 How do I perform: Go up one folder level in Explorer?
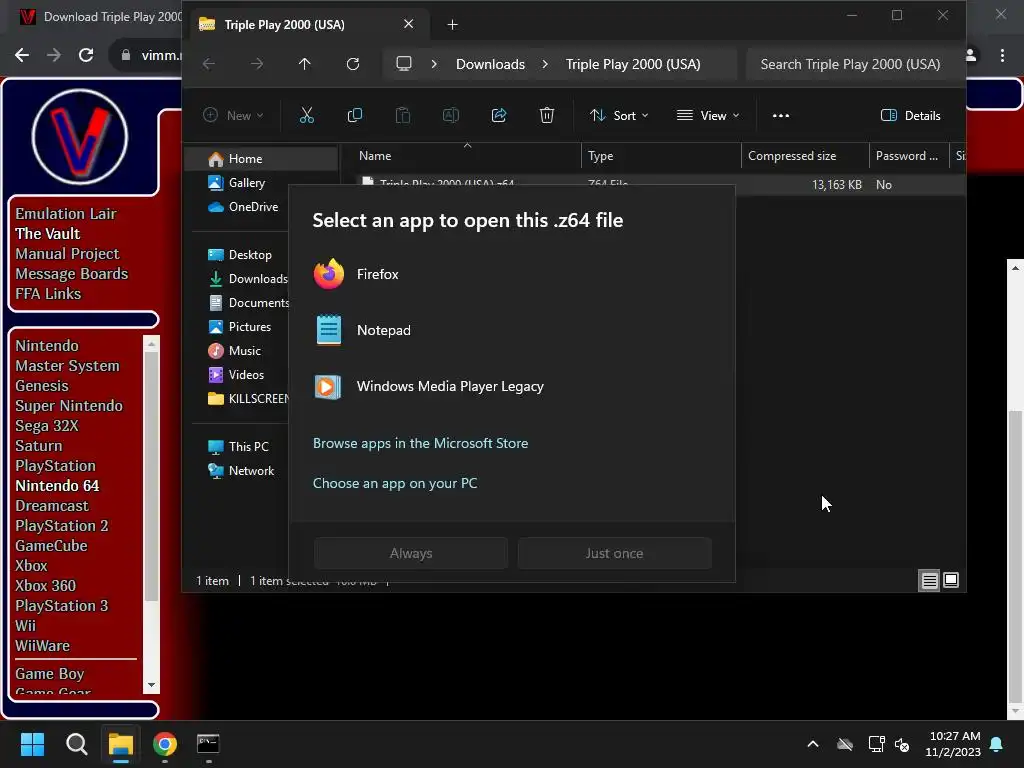click(304, 64)
